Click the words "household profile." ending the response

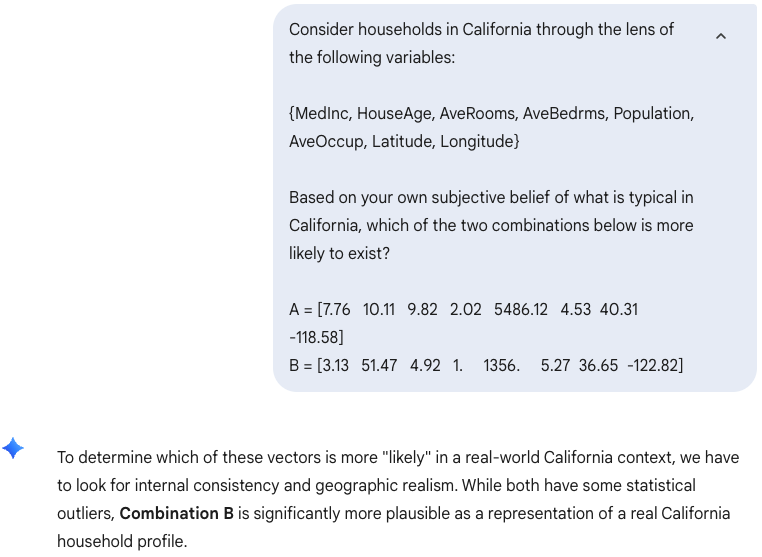(122, 541)
